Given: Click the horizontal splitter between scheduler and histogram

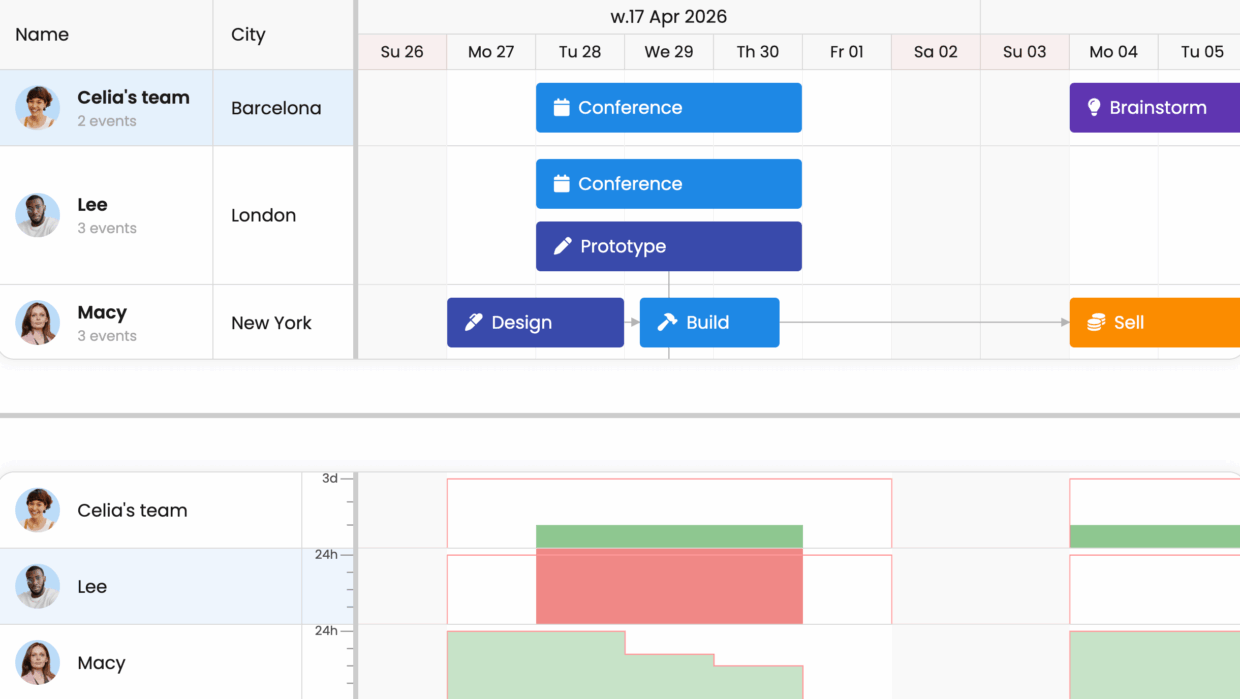Looking at the screenshot, I should pos(620,415).
